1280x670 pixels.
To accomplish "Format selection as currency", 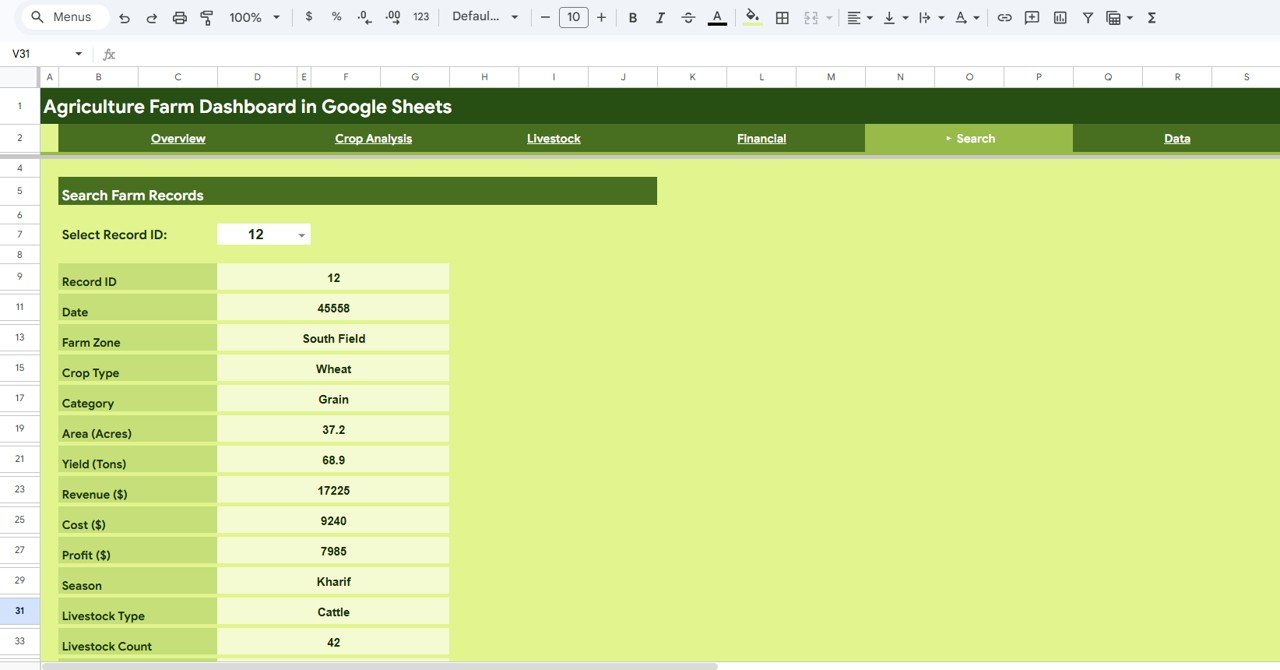I will (x=310, y=17).
